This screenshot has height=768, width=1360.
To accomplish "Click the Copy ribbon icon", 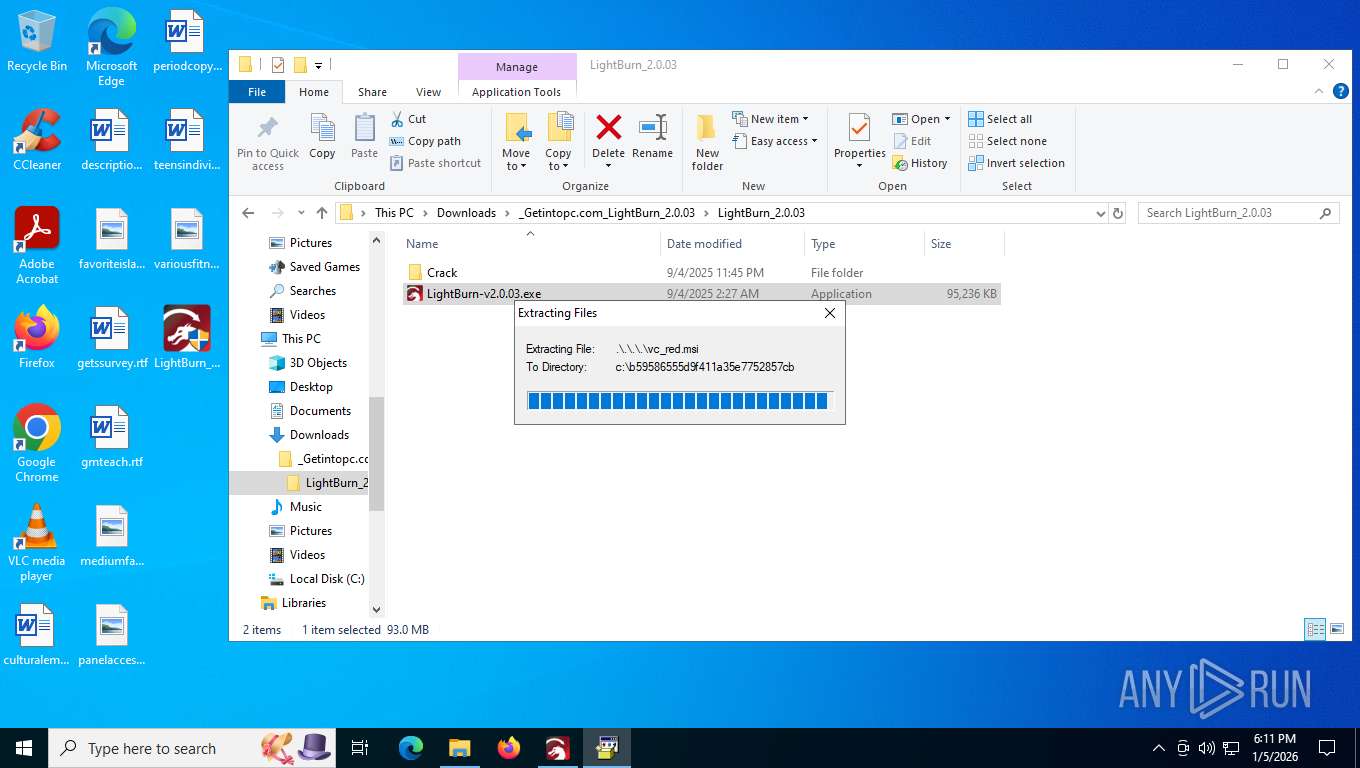I will (322, 128).
